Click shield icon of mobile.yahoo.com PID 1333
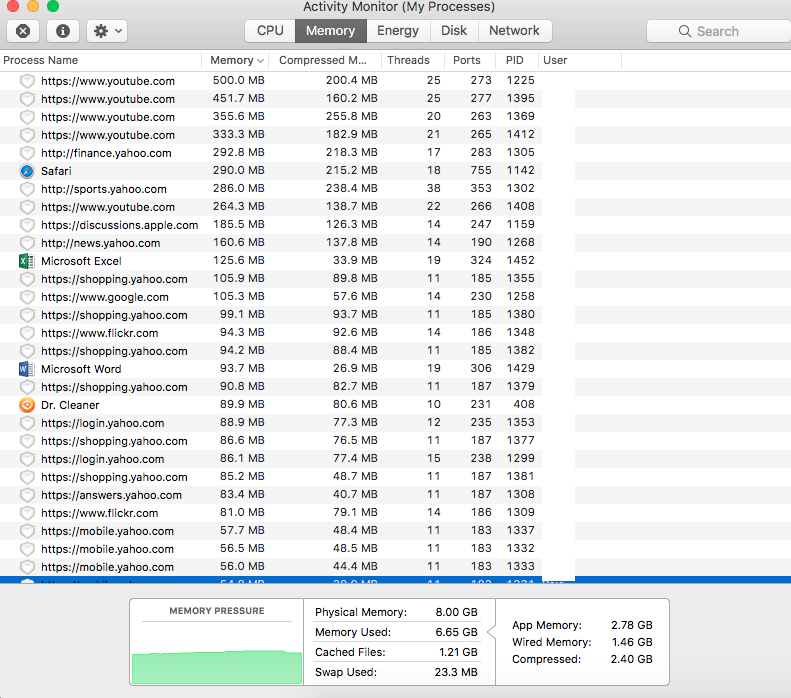 click(x=27, y=567)
